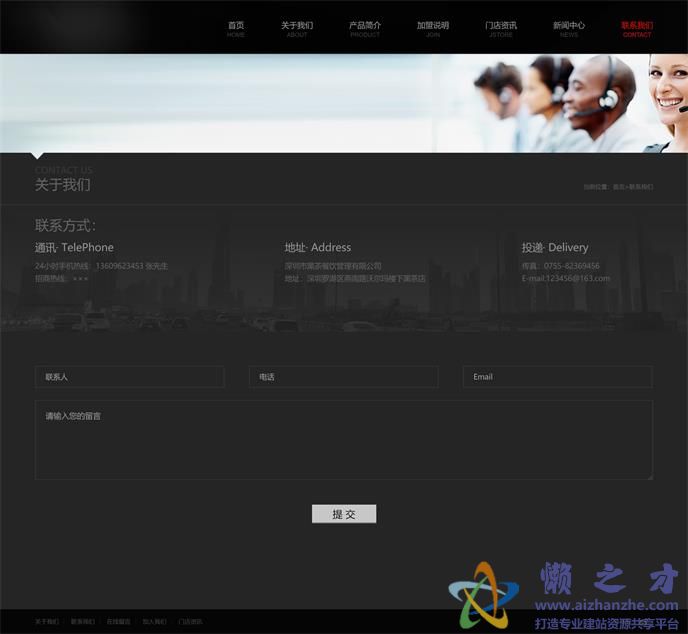Focus the 联系人 contact name field
688x634 pixels.
[x=130, y=377]
